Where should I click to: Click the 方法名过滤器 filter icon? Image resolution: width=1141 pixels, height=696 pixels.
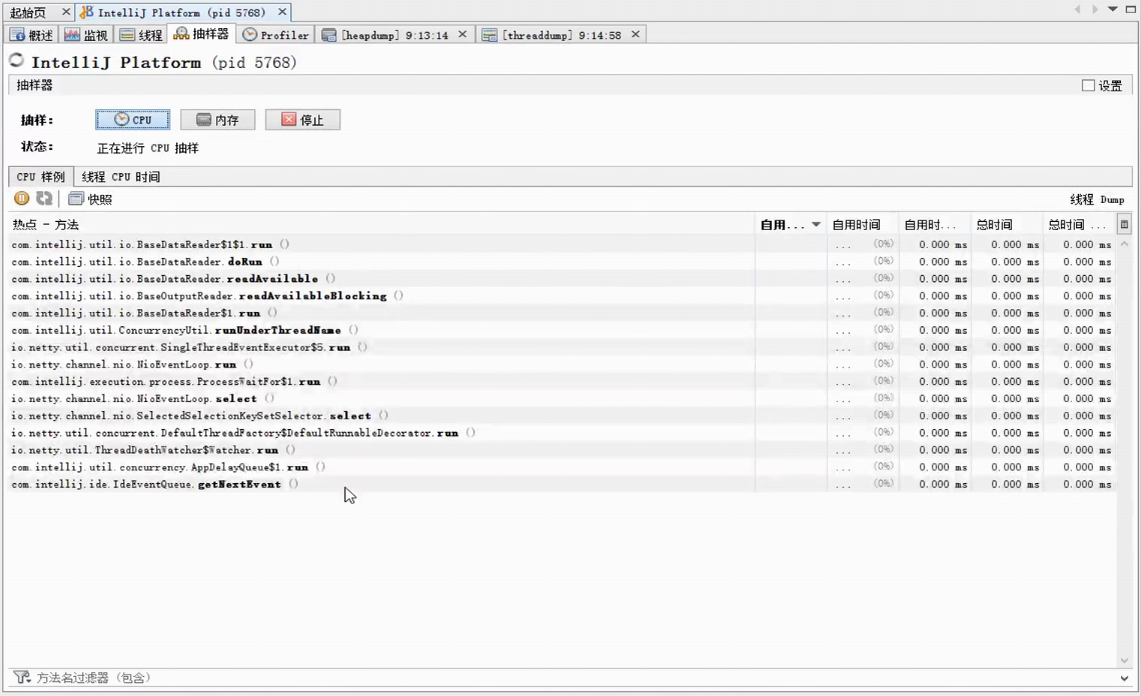[x=22, y=677]
